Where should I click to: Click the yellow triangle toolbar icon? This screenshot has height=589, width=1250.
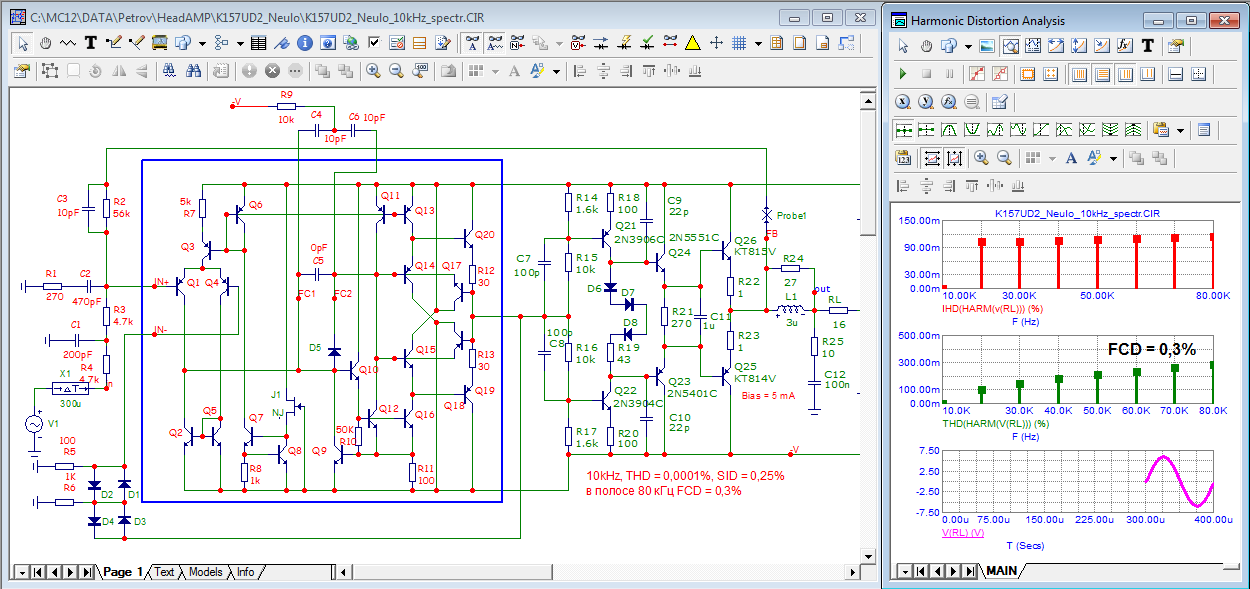click(692, 43)
